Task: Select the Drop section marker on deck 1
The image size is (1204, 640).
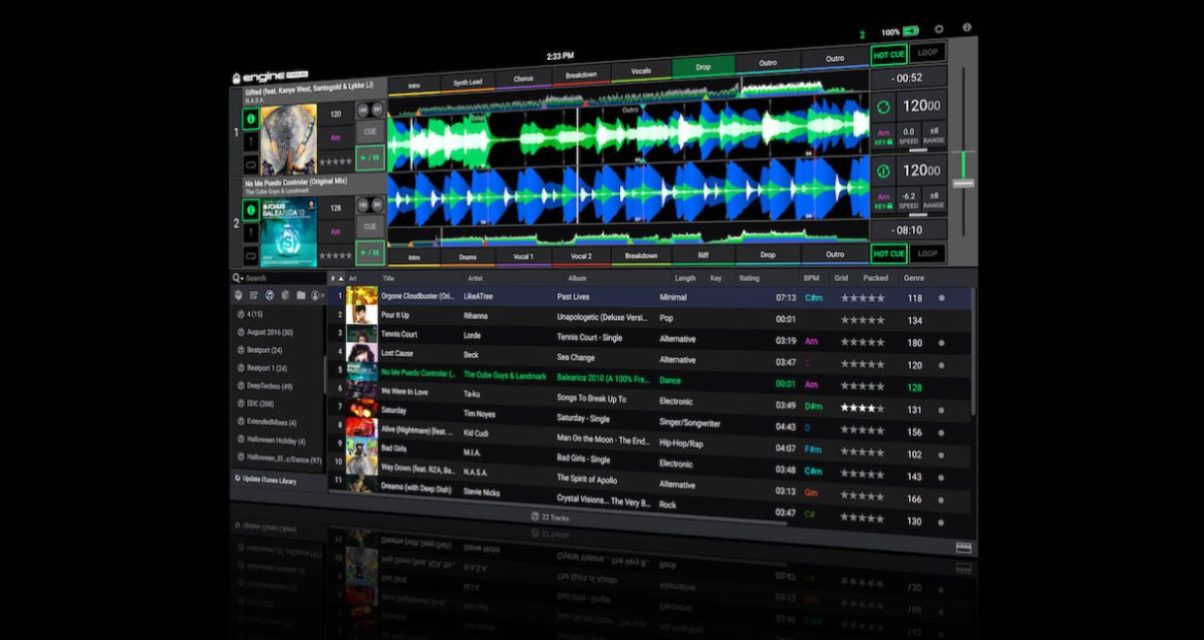Action: pos(703,65)
